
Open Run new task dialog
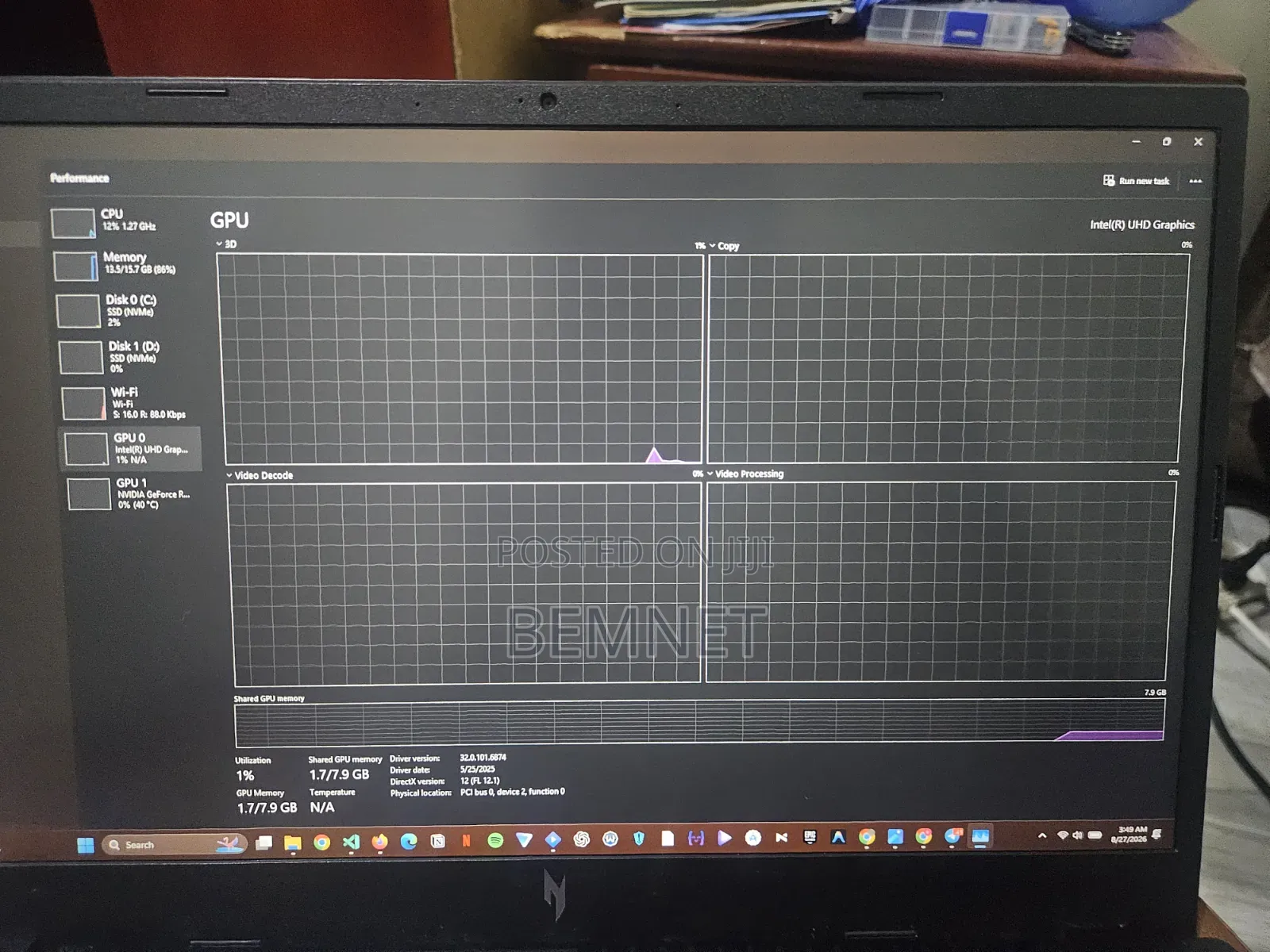(x=1136, y=181)
